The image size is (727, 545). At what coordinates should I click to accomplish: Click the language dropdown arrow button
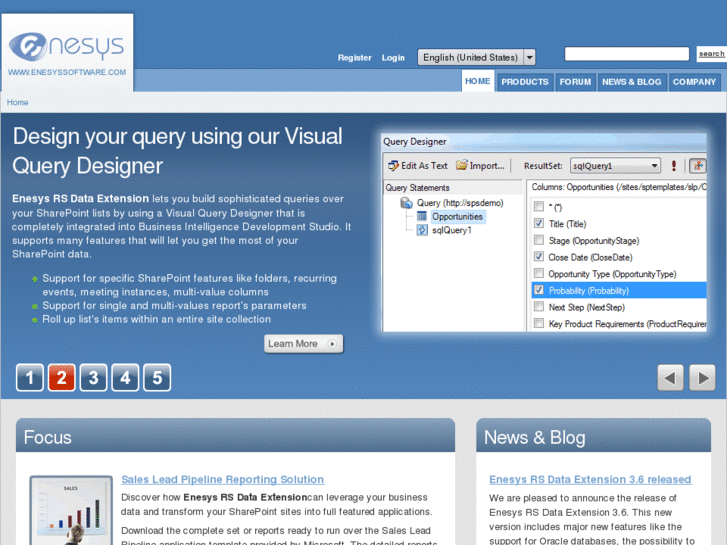point(529,58)
